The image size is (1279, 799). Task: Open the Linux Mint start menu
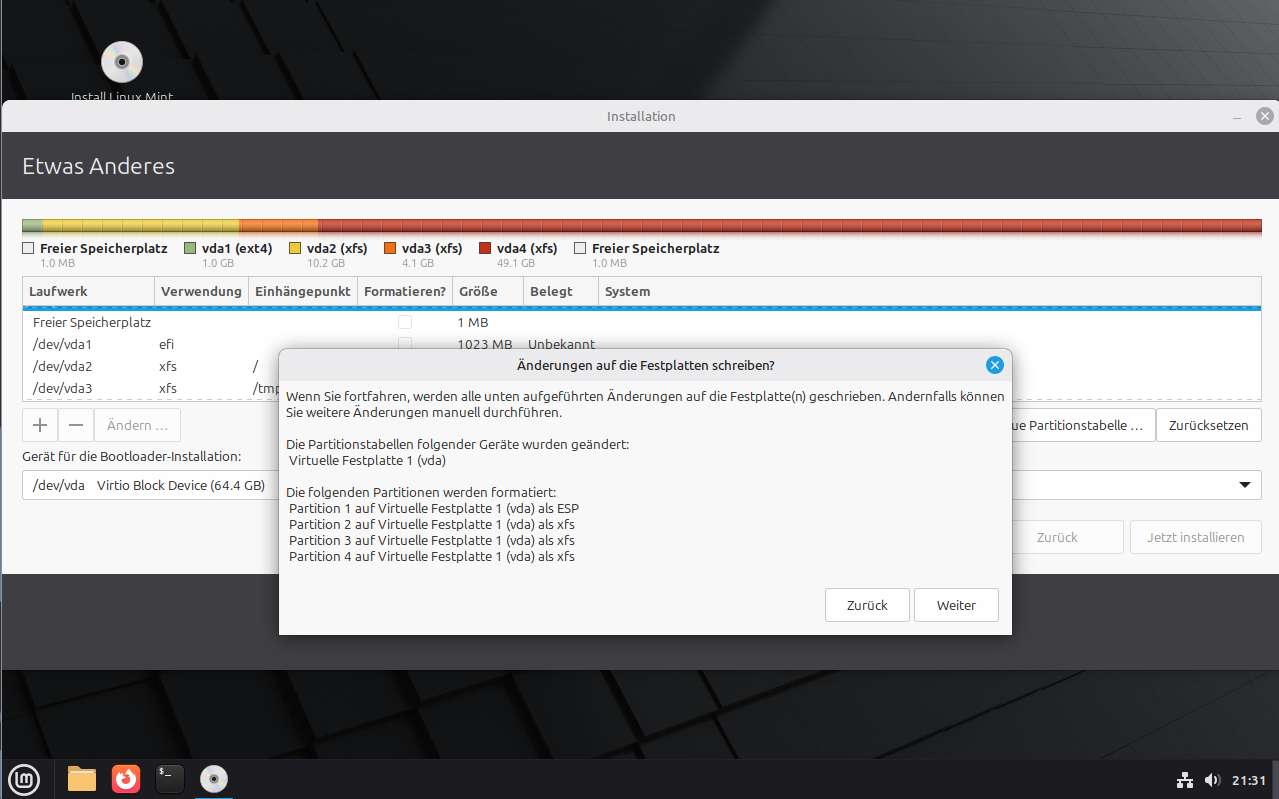[24, 778]
